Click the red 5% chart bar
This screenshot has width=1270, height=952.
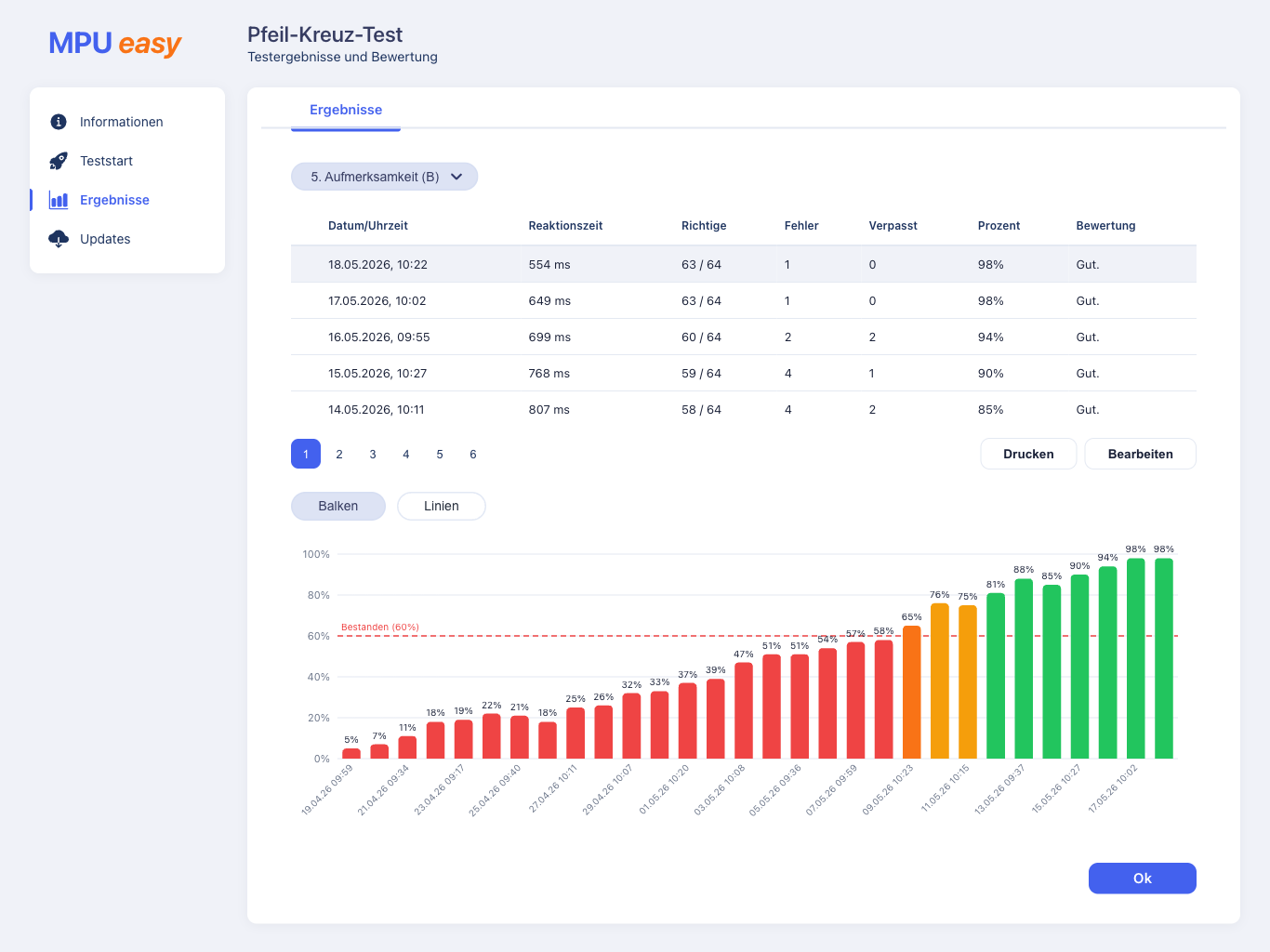click(351, 754)
